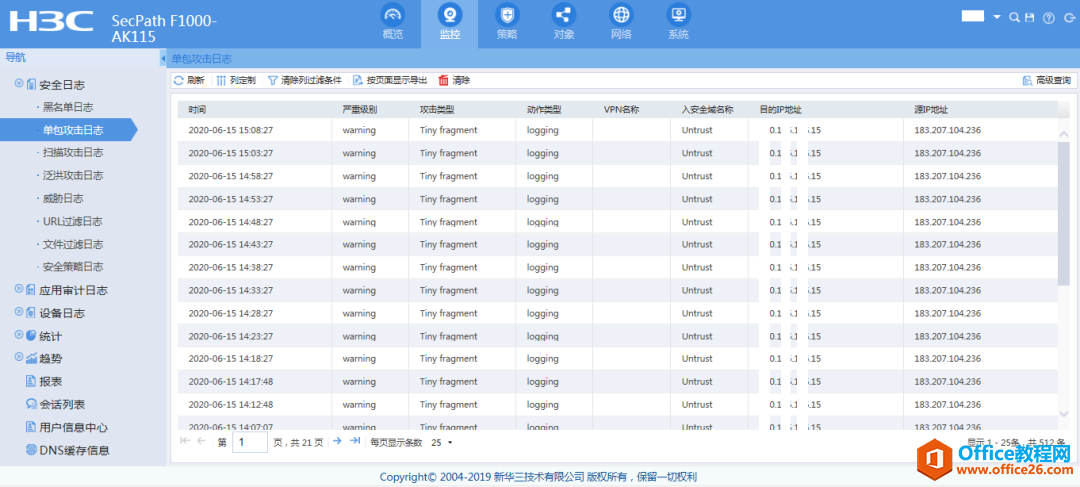Click the red 清除 clear button
The width and height of the screenshot is (1080, 487).
454,81
